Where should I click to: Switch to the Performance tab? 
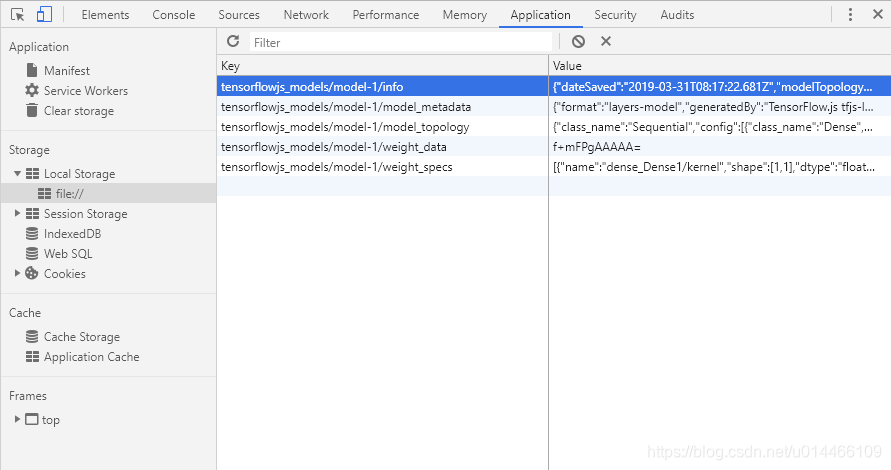[x=385, y=15]
